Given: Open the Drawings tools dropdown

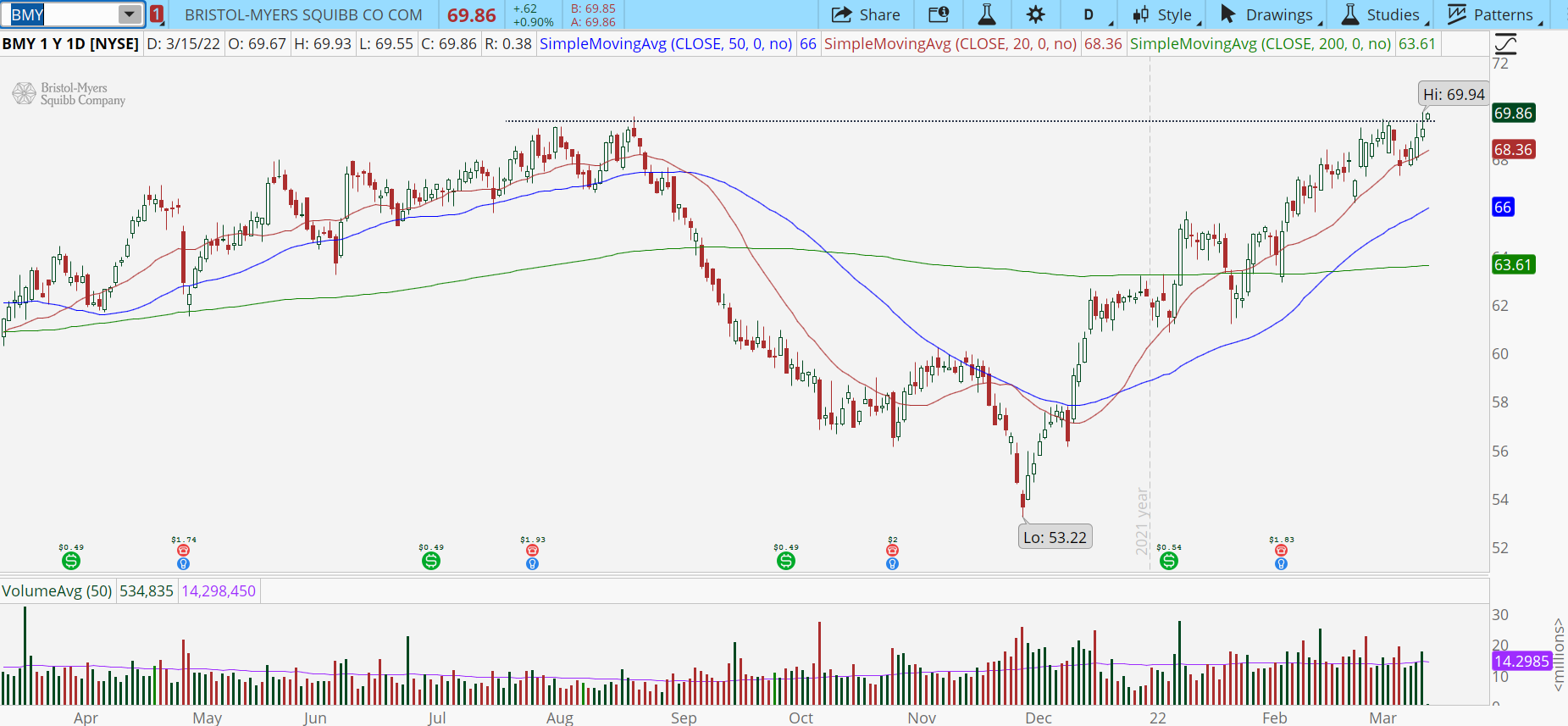Looking at the screenshot, I should (1271, 14).
